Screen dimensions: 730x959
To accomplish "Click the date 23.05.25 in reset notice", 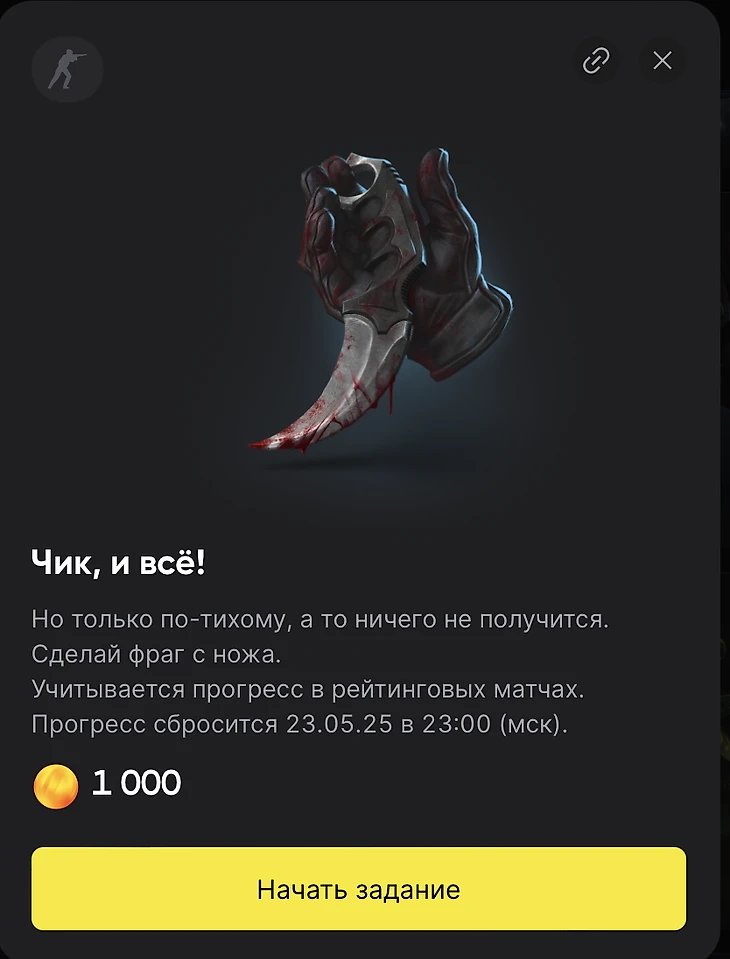I will 339,724.
